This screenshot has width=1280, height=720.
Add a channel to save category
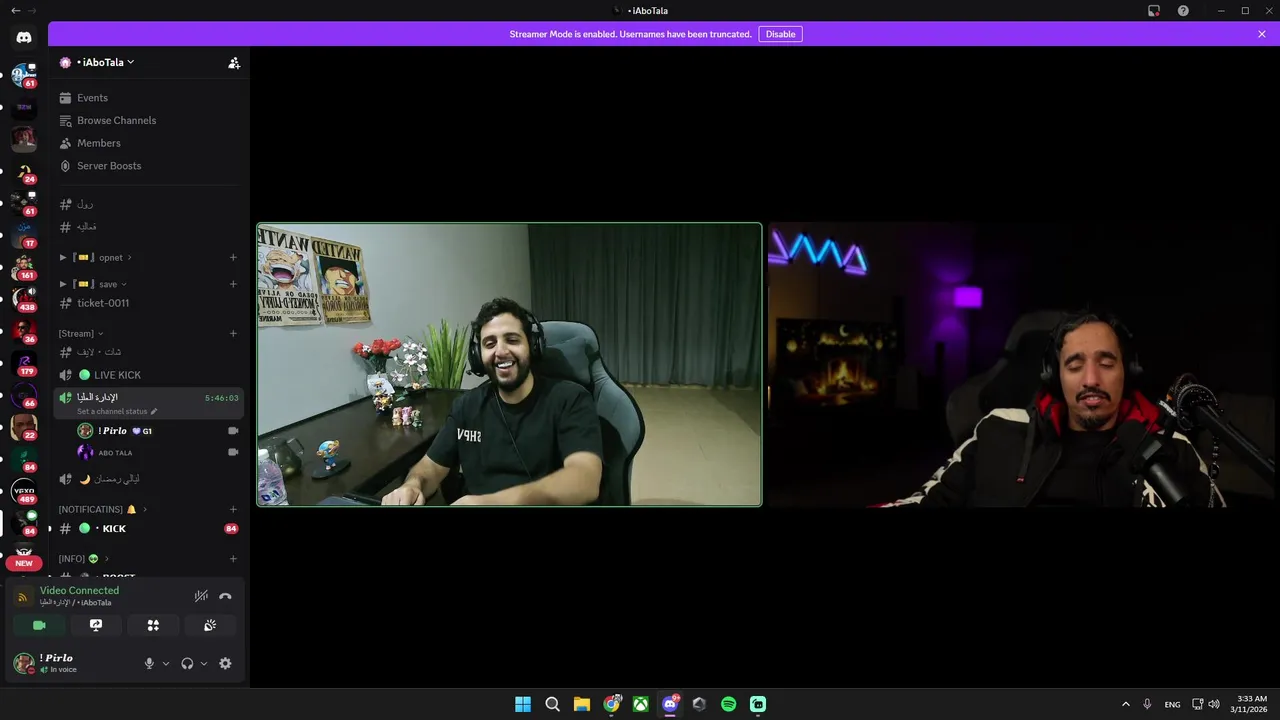[x=233, y=284]
